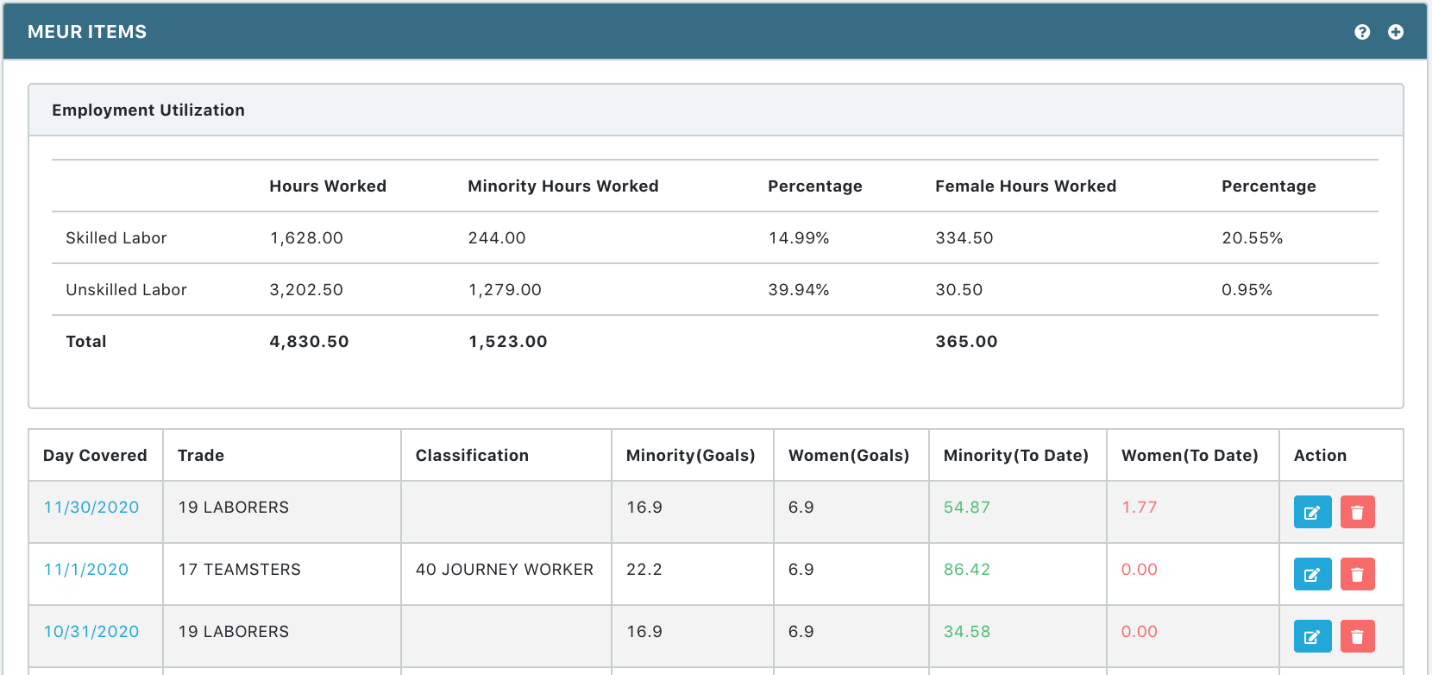This screenshot has width=1432, height=675.
Task: Click the 54.87 minority to date value
Action: [967, 507]
